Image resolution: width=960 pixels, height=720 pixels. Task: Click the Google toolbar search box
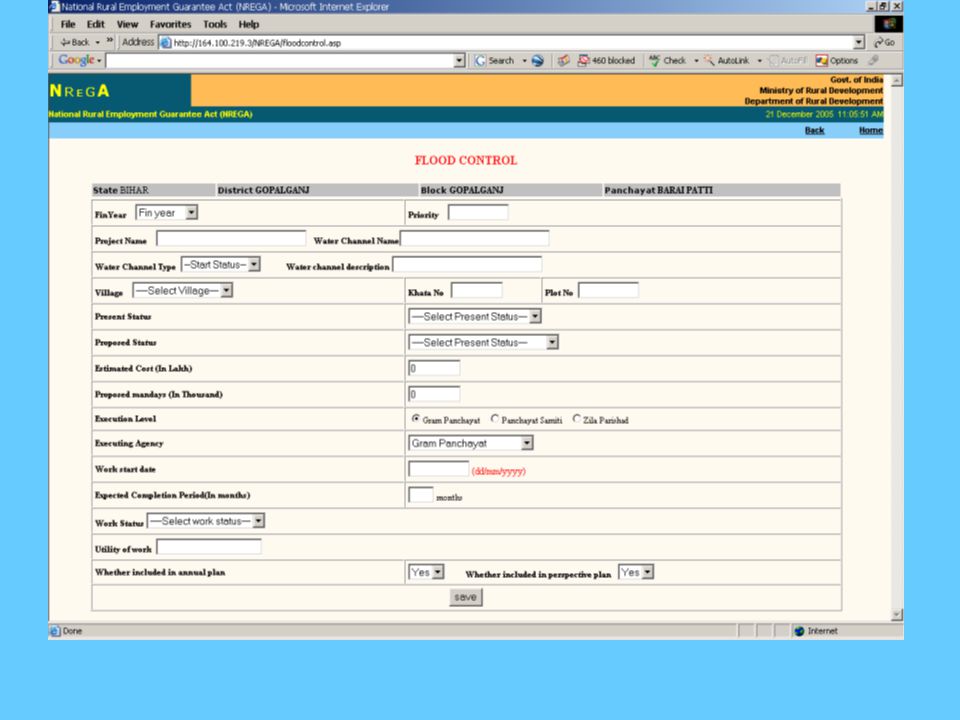[280, 61]
